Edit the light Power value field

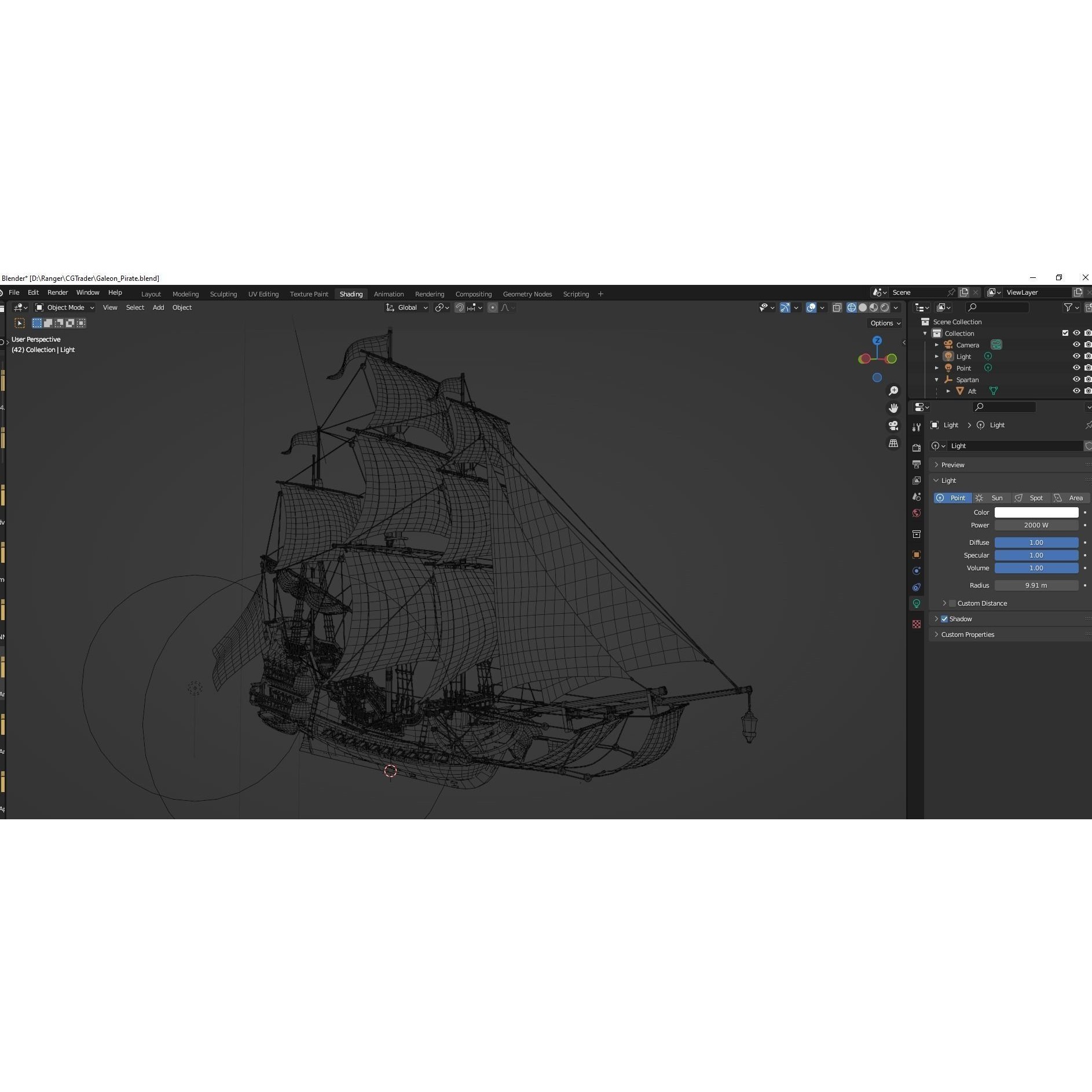1035,525
